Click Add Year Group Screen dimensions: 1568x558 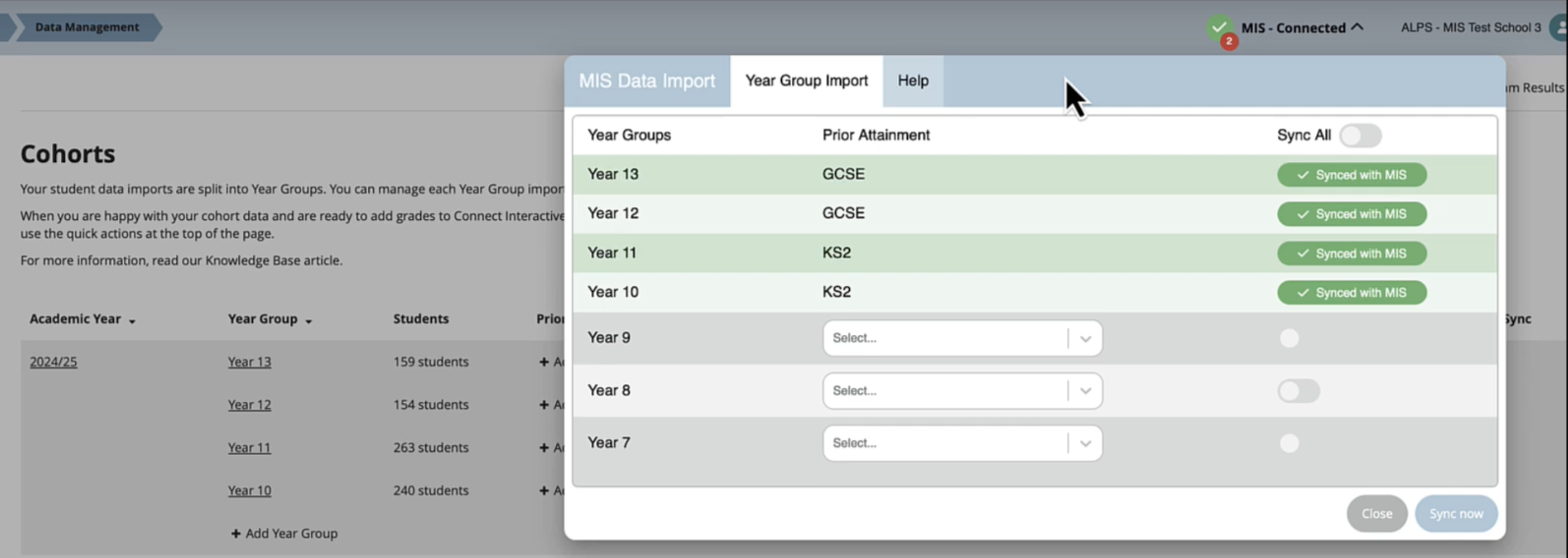pos(284,533)
